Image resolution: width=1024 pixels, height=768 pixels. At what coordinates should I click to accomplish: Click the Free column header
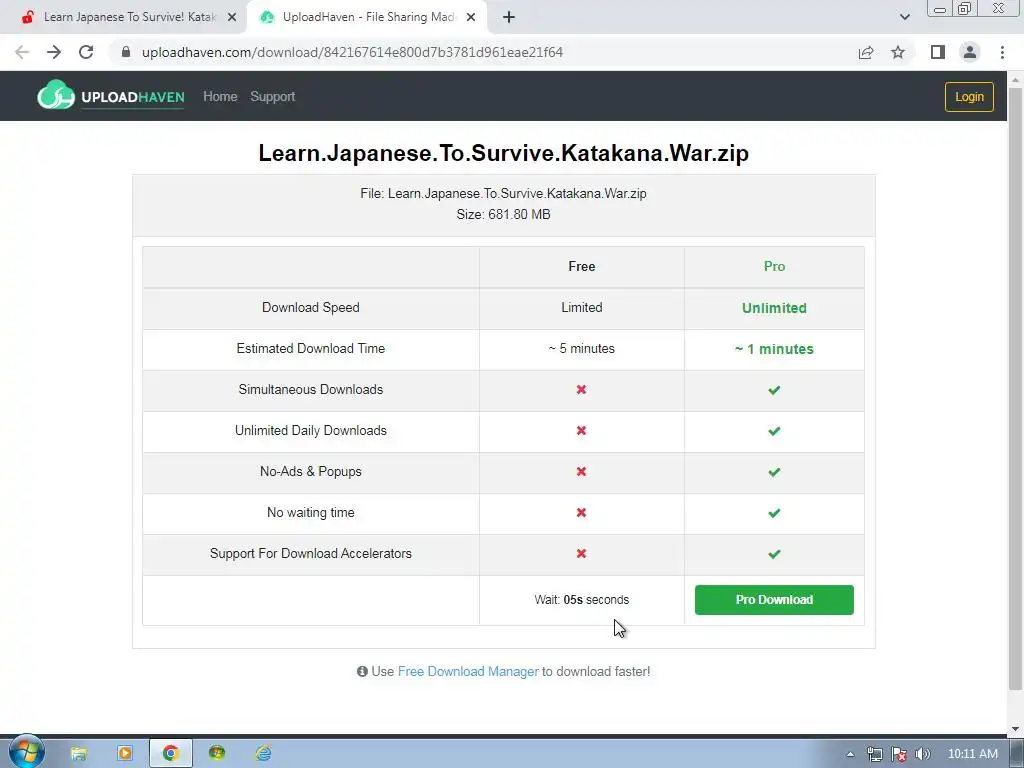tap(581, 266)
